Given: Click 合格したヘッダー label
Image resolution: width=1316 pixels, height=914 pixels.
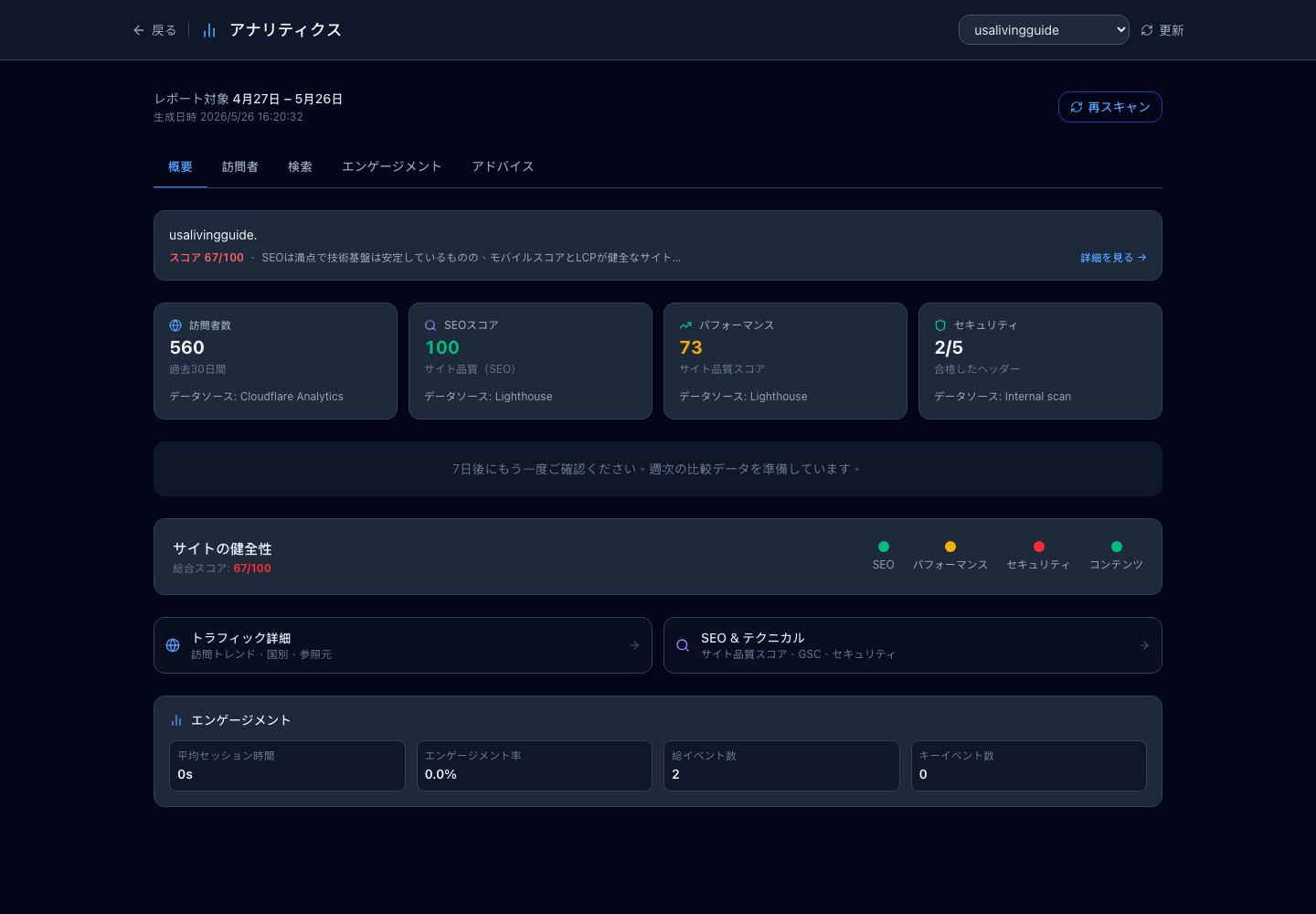Looking at the screenshot, I should (x=977, y=369).
